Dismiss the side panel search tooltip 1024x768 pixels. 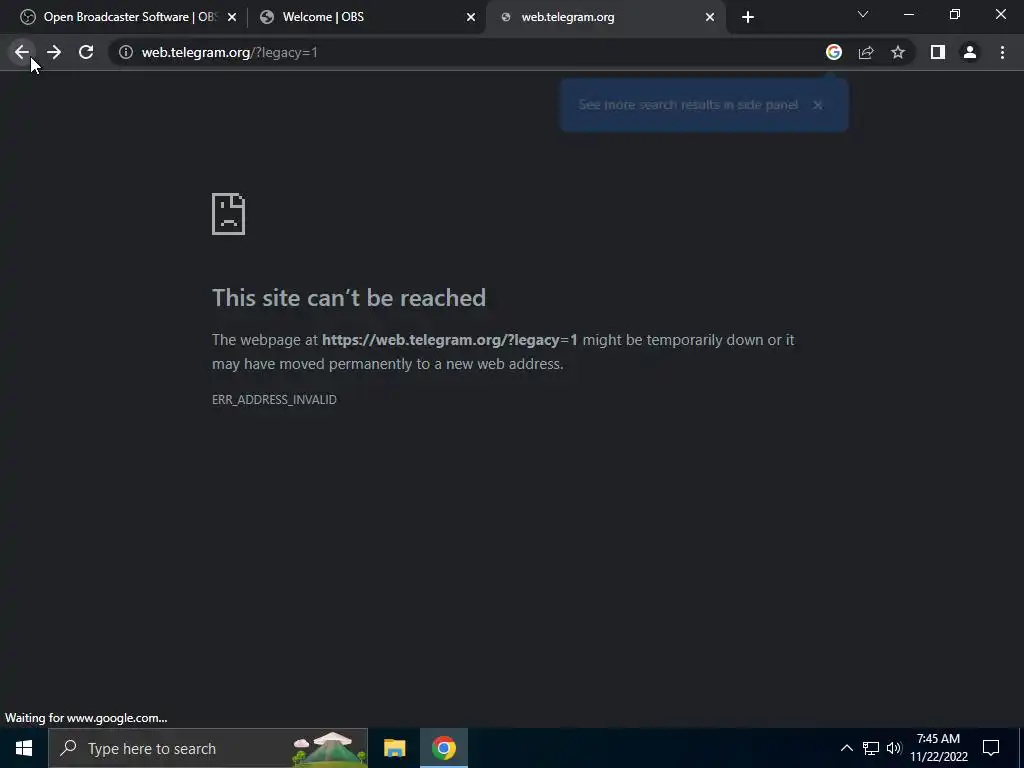pyautogui.click(x=818, y=105)
